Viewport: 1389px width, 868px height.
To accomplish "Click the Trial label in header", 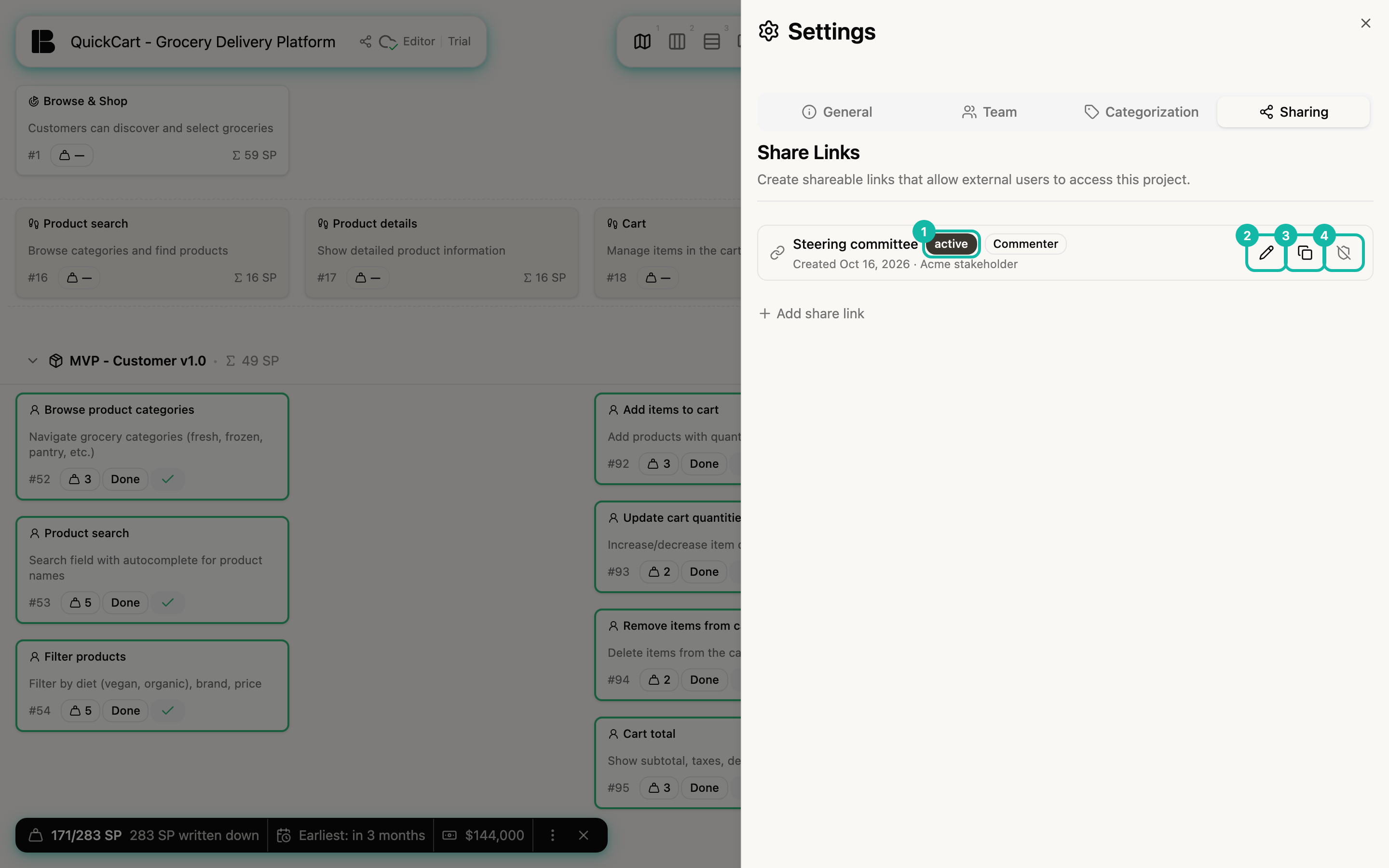I will [x=459, y=41].
